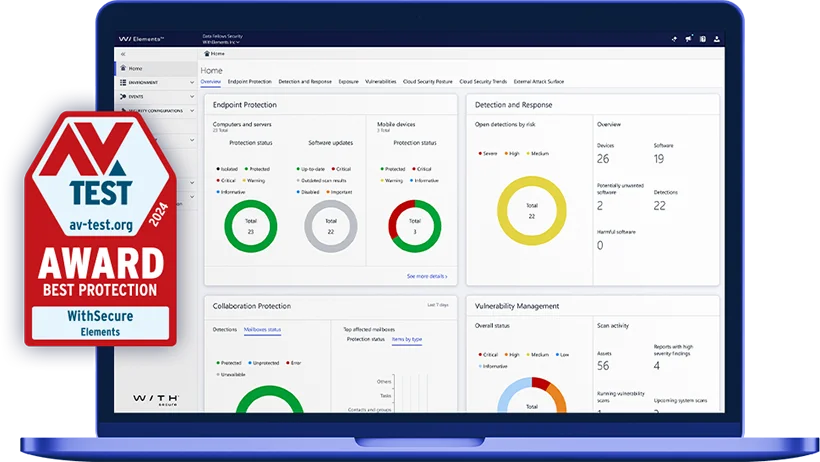Click the orange segment of Vulnerability donut
Image resolution: width=820 pixels, height=462 pixels.
560,398
